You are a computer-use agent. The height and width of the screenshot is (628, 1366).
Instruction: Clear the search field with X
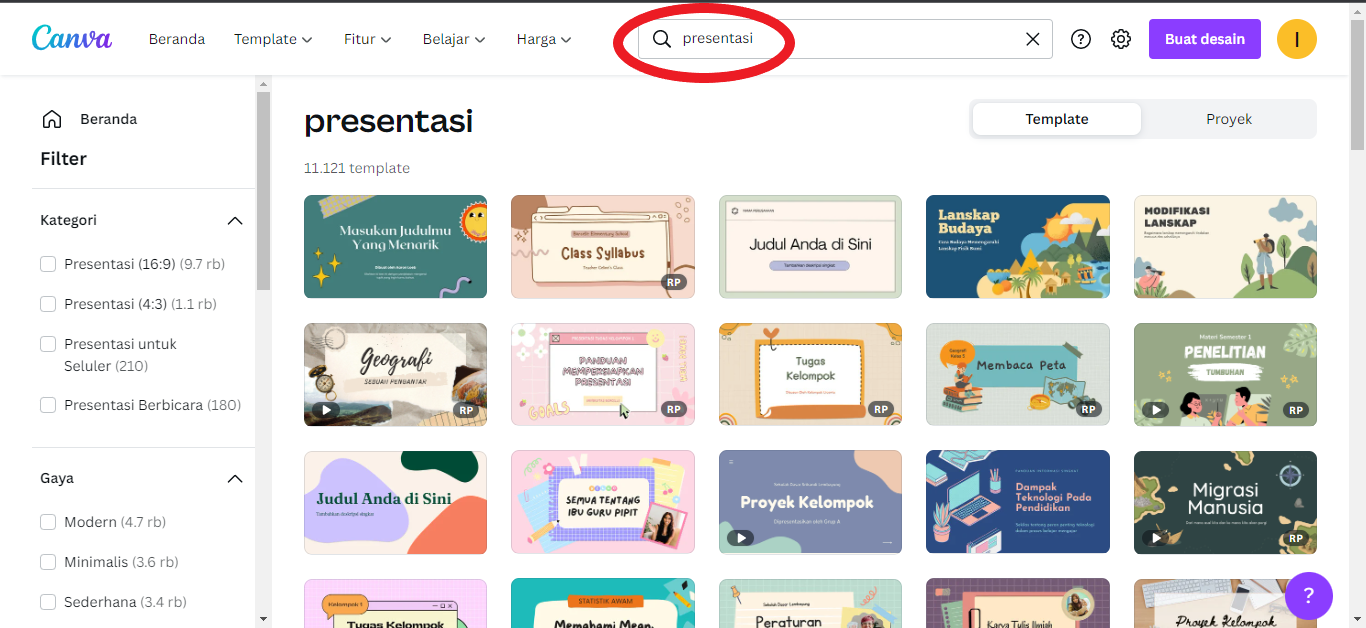pyautogui.click(x=1033, y=39)
